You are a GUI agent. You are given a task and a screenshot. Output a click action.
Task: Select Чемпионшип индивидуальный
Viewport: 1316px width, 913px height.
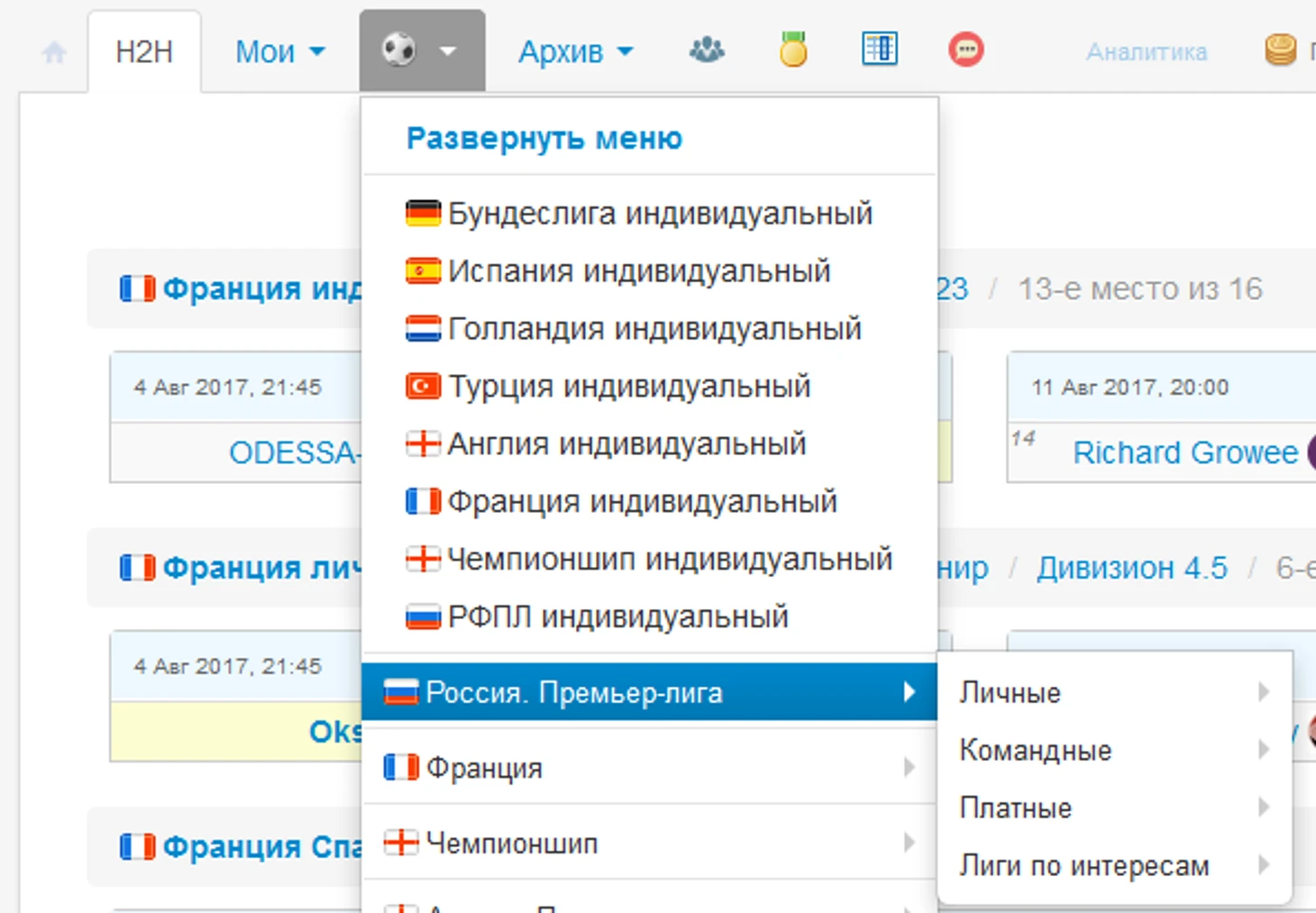[x=649, y=560]
